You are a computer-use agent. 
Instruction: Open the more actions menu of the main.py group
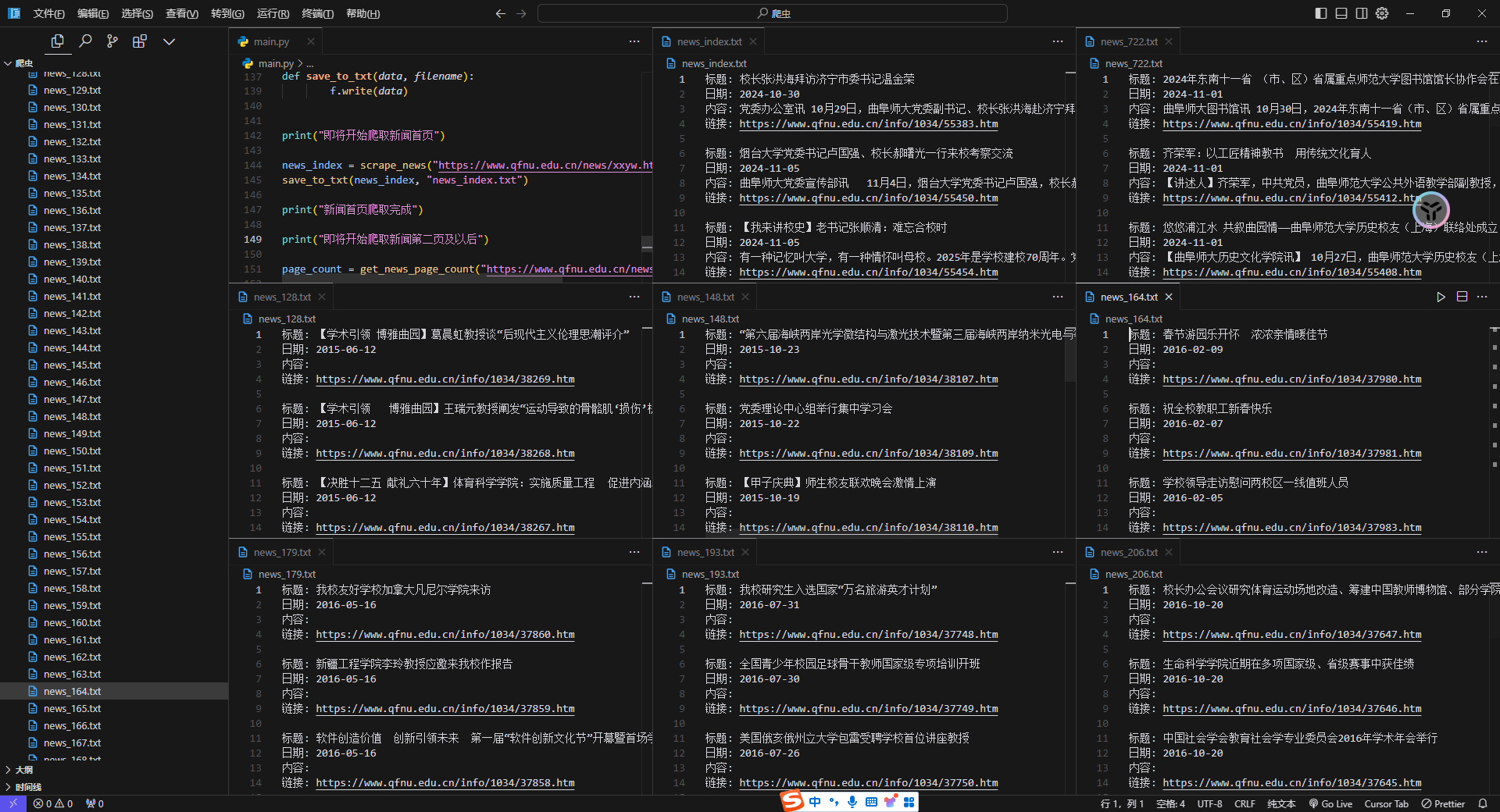tap(634, 41)
